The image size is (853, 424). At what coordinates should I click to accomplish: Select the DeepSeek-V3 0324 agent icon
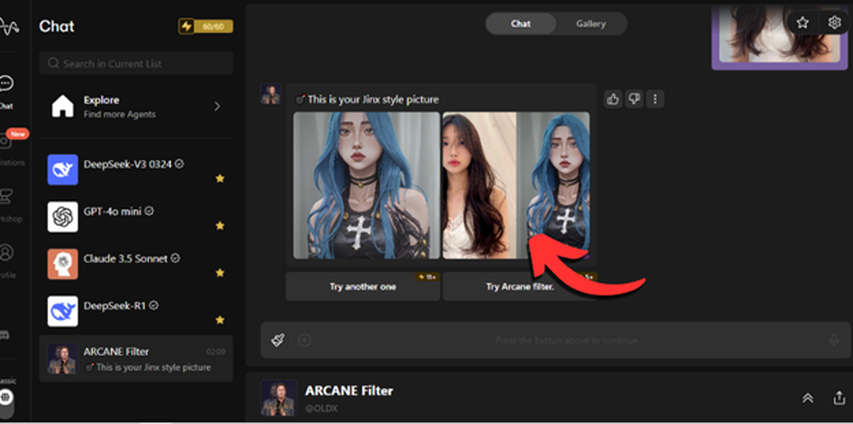[x=63, y=170]
